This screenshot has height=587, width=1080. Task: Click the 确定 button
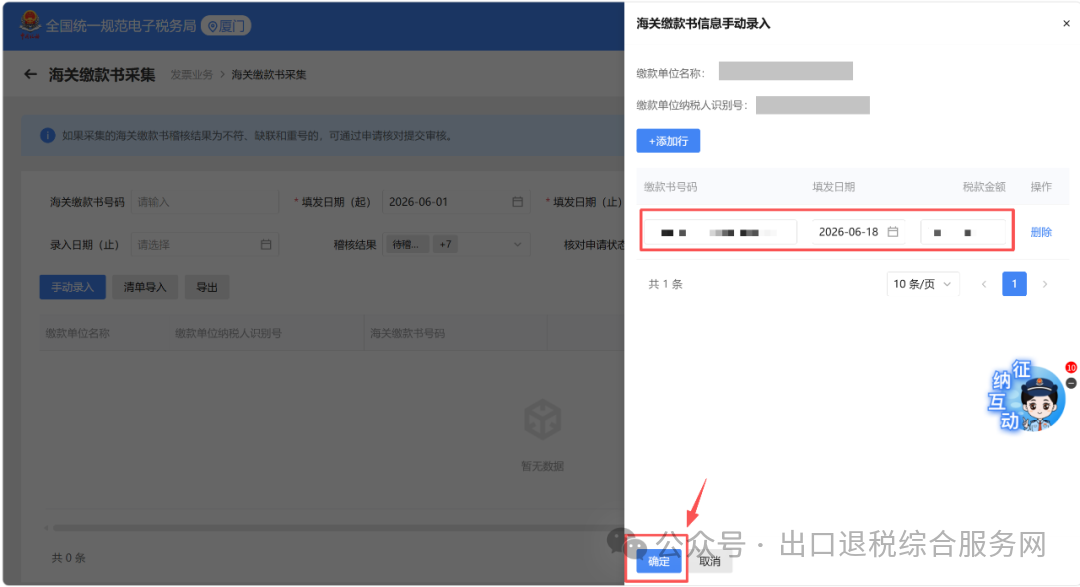pyautogui.click(x=658, y=561)
